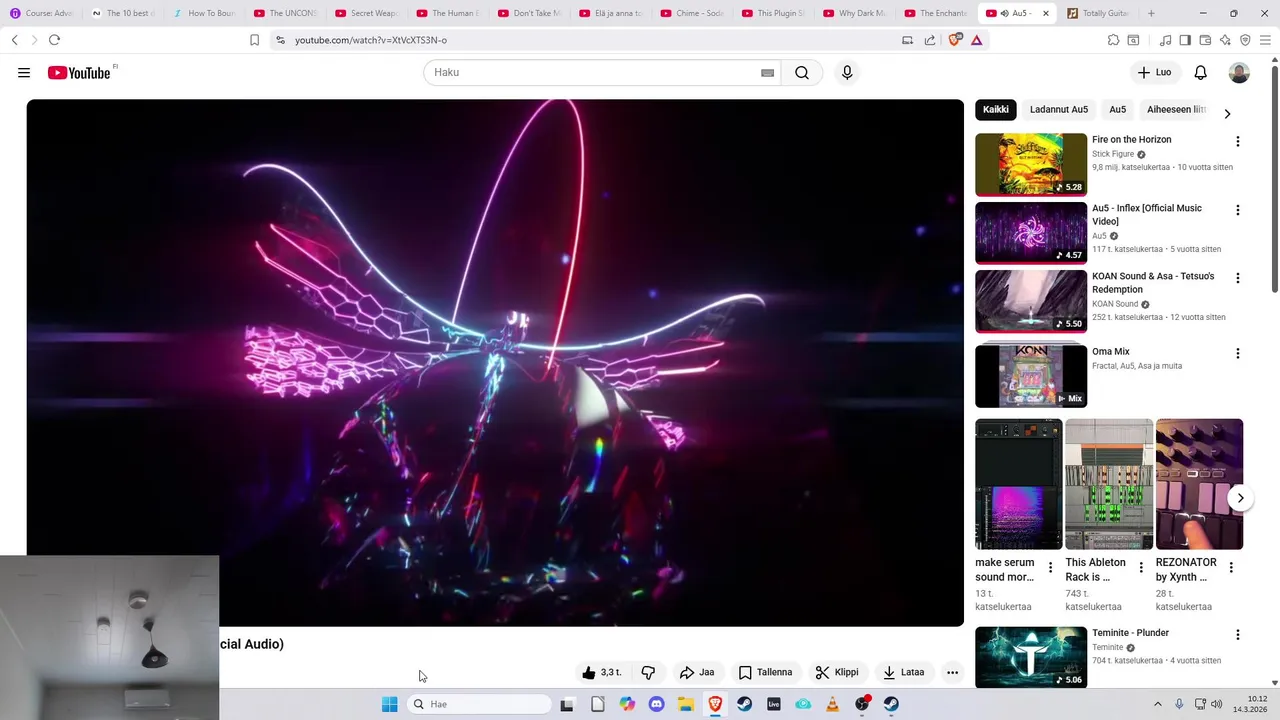Open KOAN Sound Tetsuo's Redemption thumbnail
The image size is (1280, 720).
click(x=1031, y=301)
